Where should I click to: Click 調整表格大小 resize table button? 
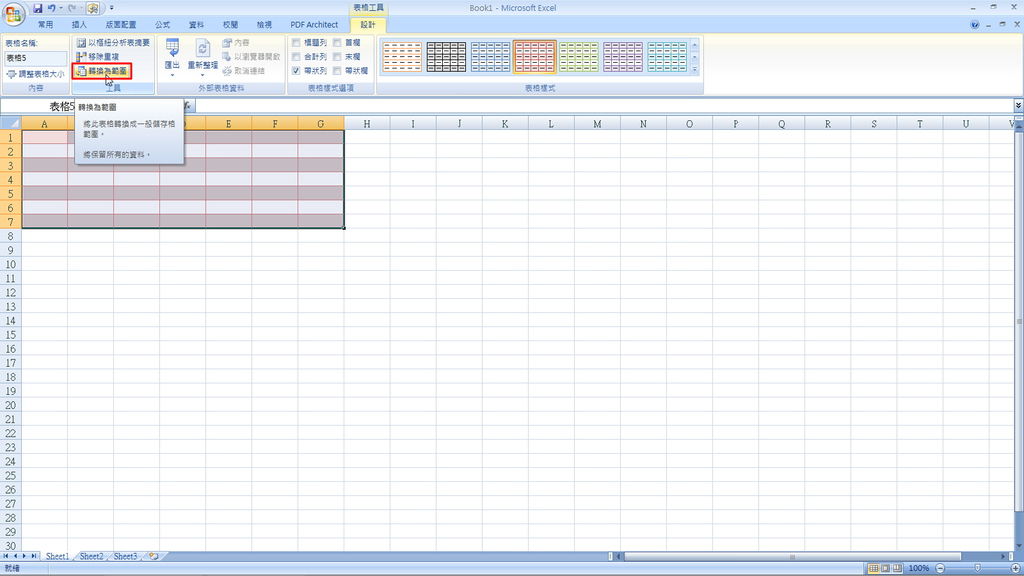coord(35,74)
